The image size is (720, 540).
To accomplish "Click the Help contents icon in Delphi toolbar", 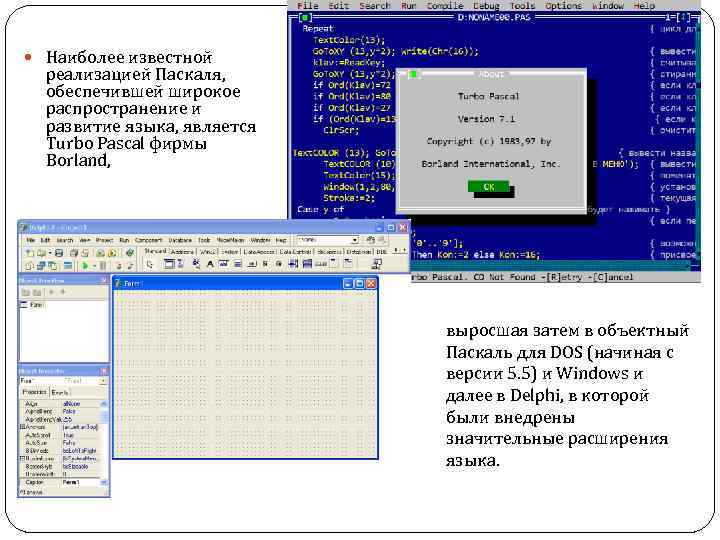I will (x=130, y=253).
